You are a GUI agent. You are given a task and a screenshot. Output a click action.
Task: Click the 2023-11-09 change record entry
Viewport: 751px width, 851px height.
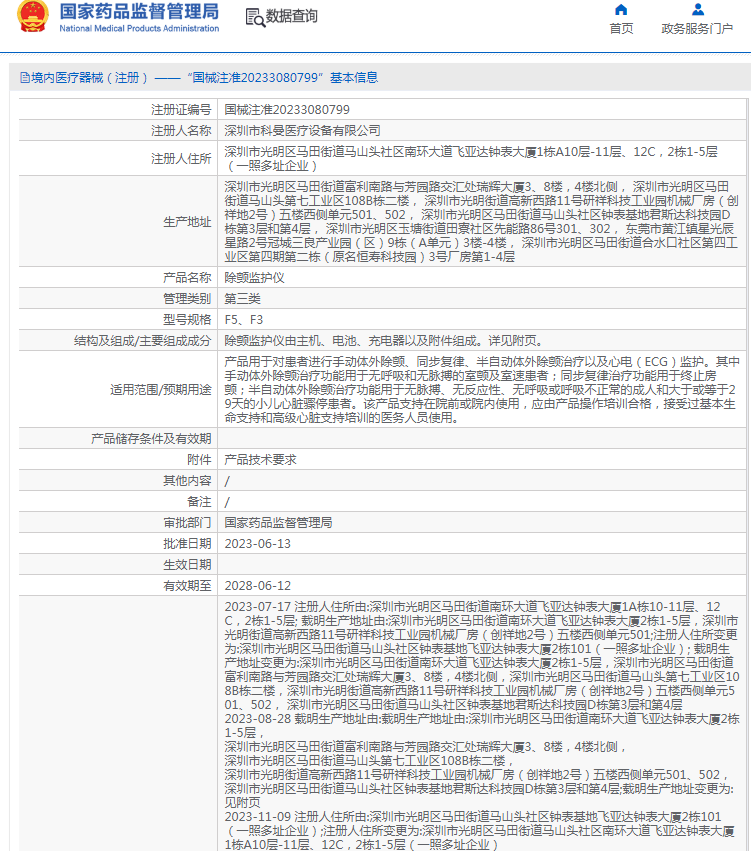click(480, 830)
